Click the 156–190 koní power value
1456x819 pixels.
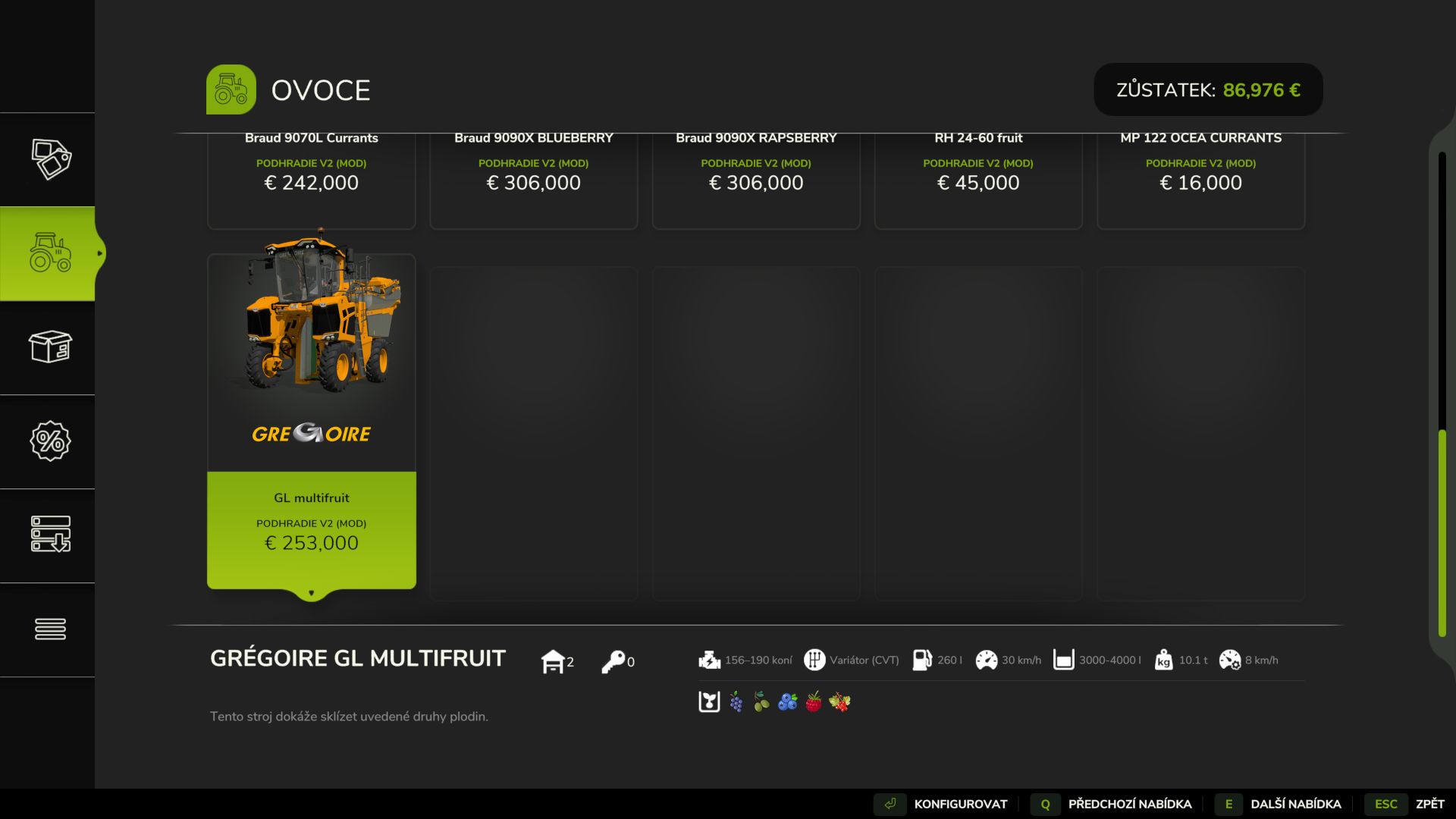pyautogui.click(x=758, y=661)
